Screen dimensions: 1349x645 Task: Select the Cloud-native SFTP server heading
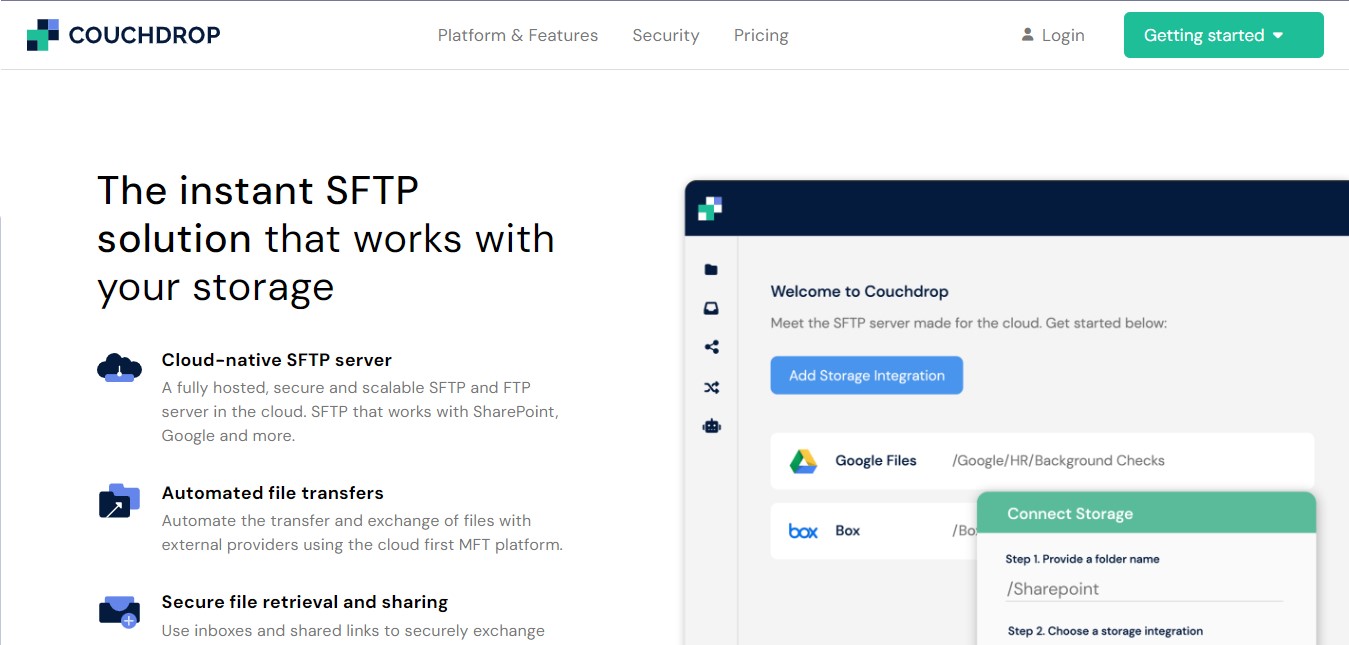(x=277, y=360)
